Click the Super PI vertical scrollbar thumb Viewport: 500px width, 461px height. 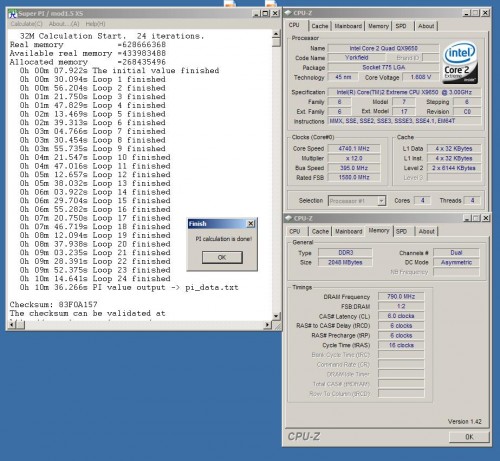pyautogui.click(x=276, y=42)
